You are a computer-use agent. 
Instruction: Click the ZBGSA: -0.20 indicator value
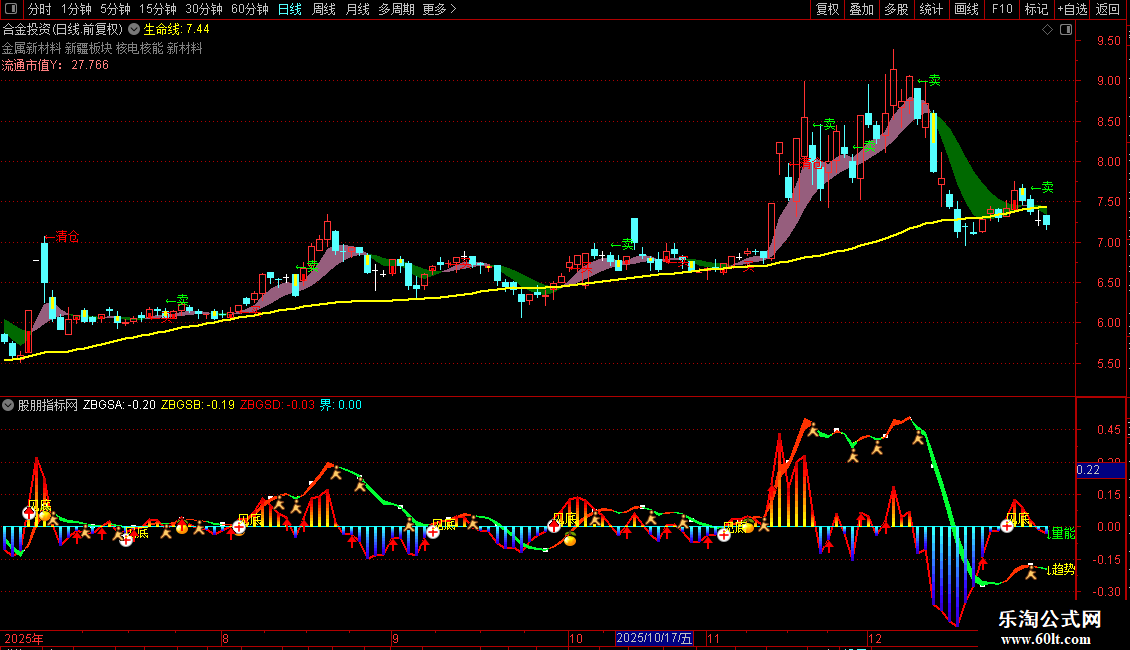119,405
